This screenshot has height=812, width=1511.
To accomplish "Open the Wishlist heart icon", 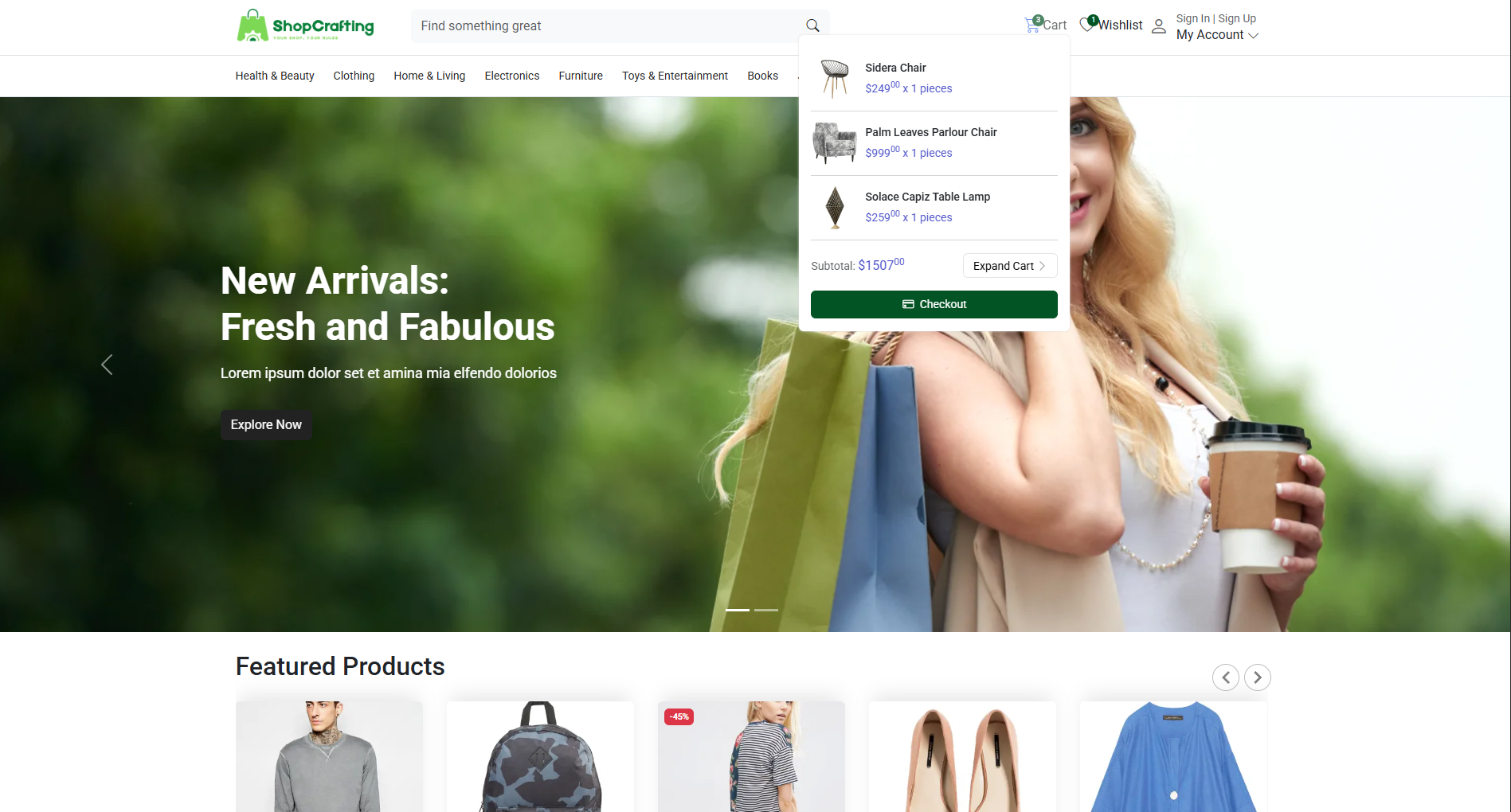I will pyautogui.click(x=1087, y=25).
